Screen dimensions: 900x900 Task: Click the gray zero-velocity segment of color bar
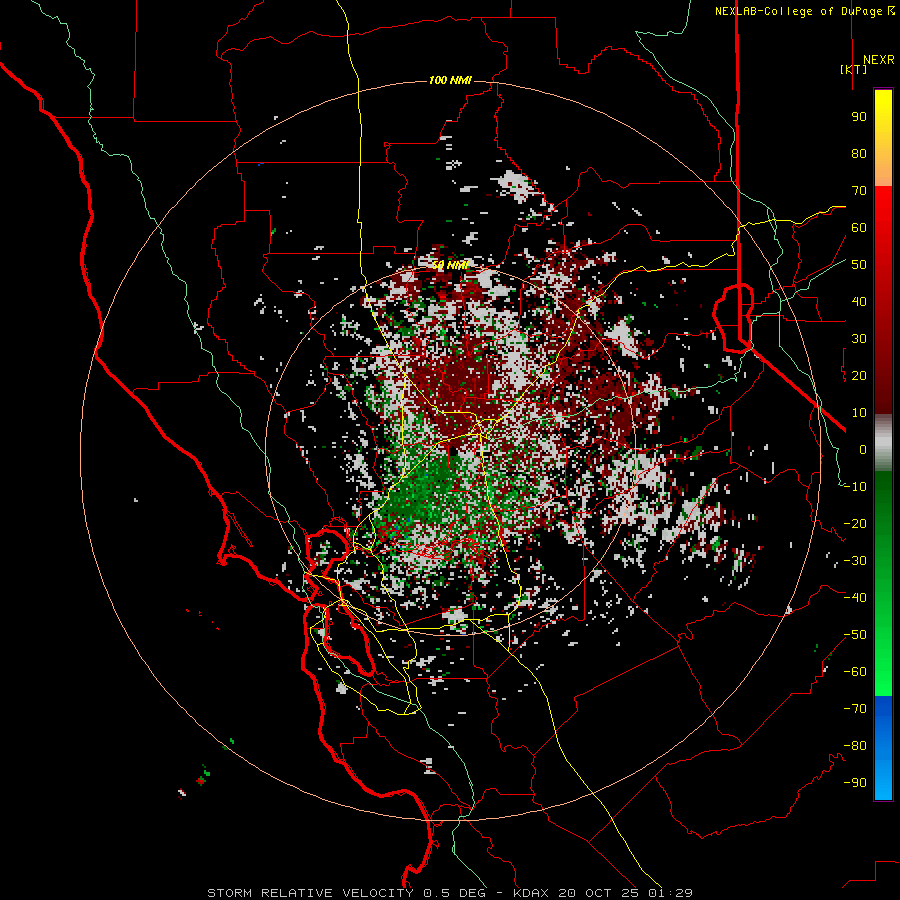[x=883, y=443]
